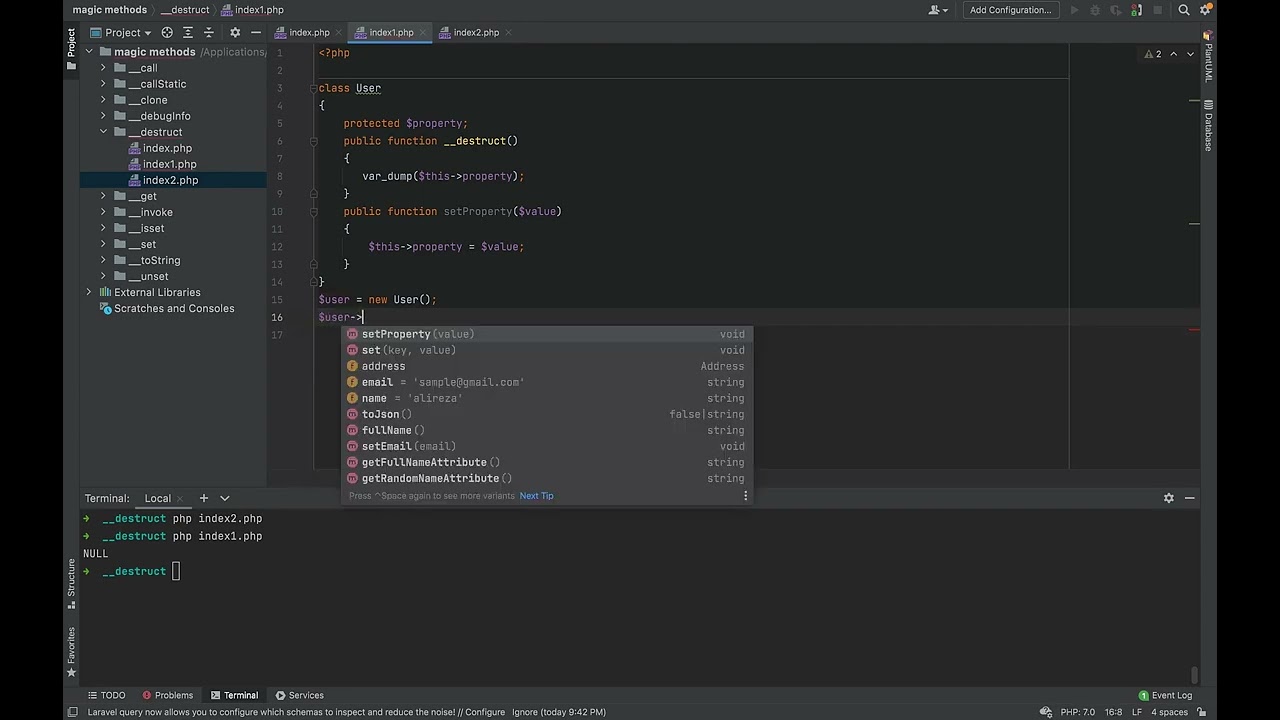Click Collapse All in Project panel toolbar

click(208, 32)
